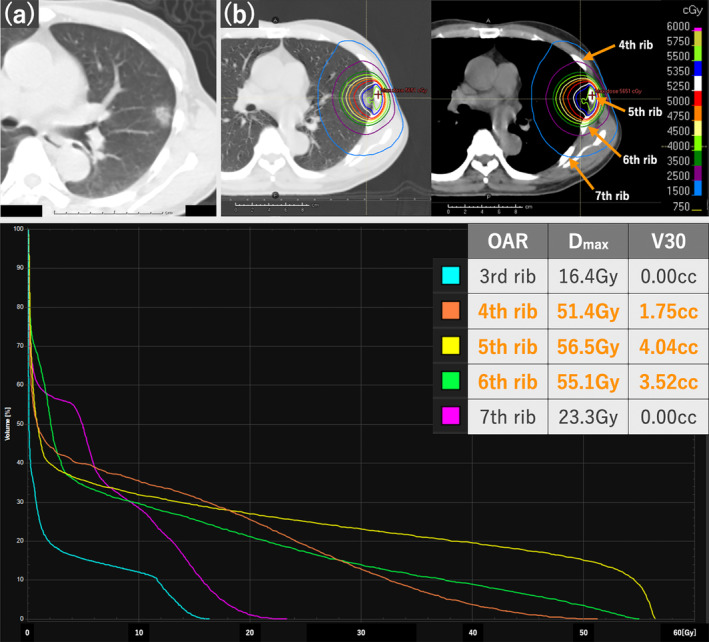
Task: Click the 5750 dose level on color scale
Action: point(678,41)
